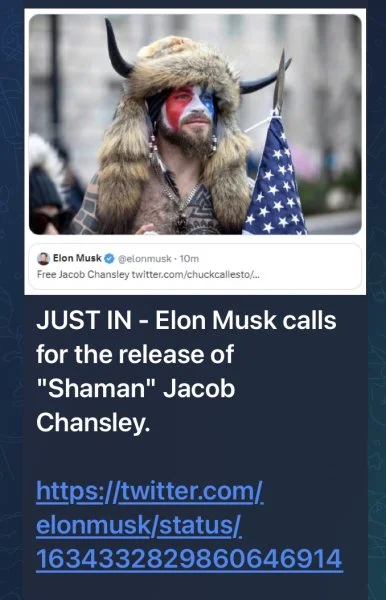
Task: Click the black horn at the top left of the hat
Action: pos(118,48)
